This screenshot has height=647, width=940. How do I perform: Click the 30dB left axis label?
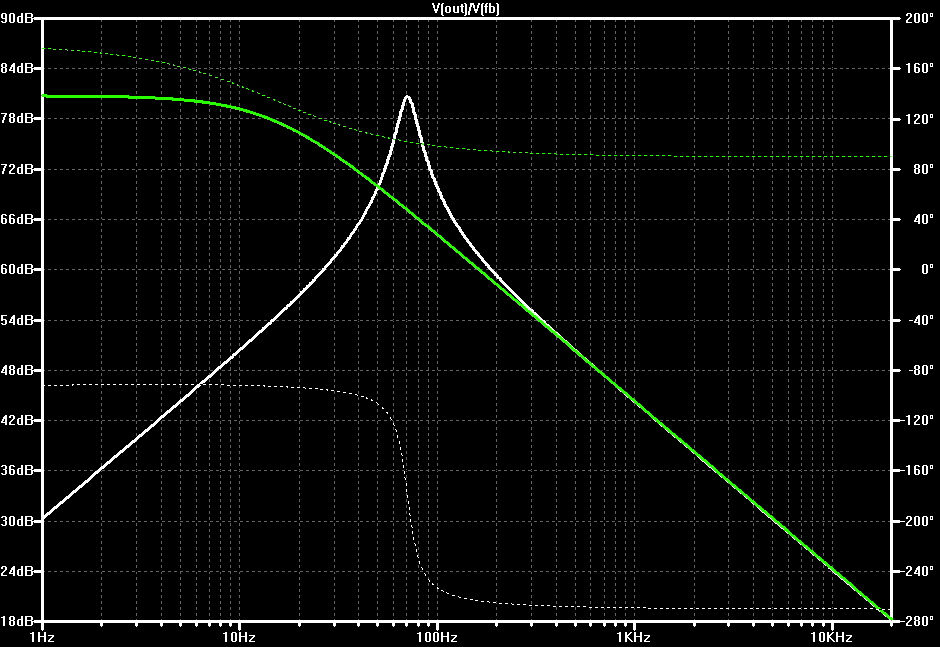(x=17, y=521)
